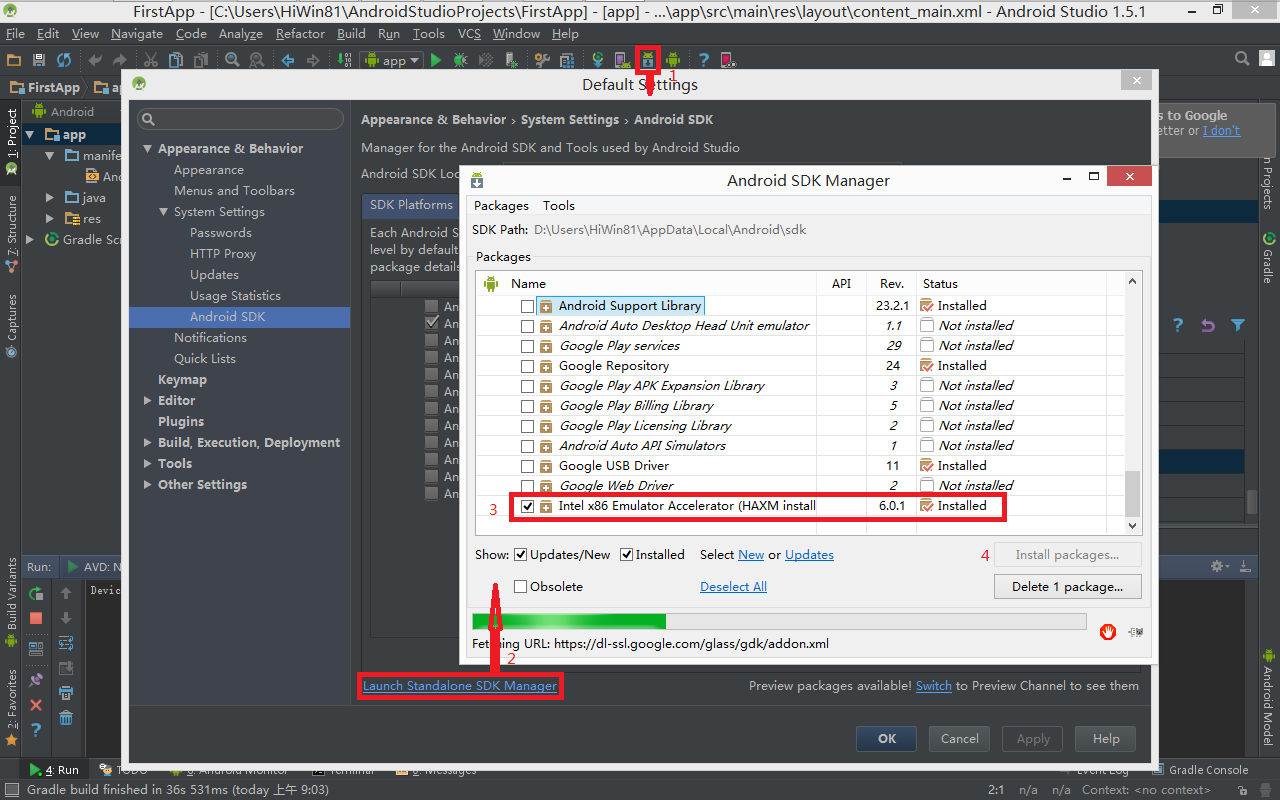Open the Refactor menu in Android Studio
This screenshot has width=1280, height=800.
click(300, 33)
